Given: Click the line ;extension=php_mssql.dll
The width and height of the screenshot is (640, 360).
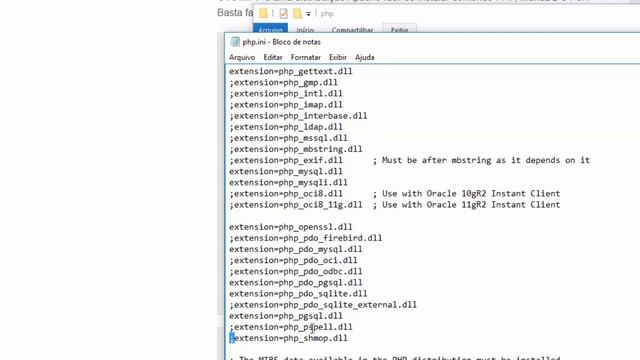Looking at the screenshot, I should tap(288, 138).
